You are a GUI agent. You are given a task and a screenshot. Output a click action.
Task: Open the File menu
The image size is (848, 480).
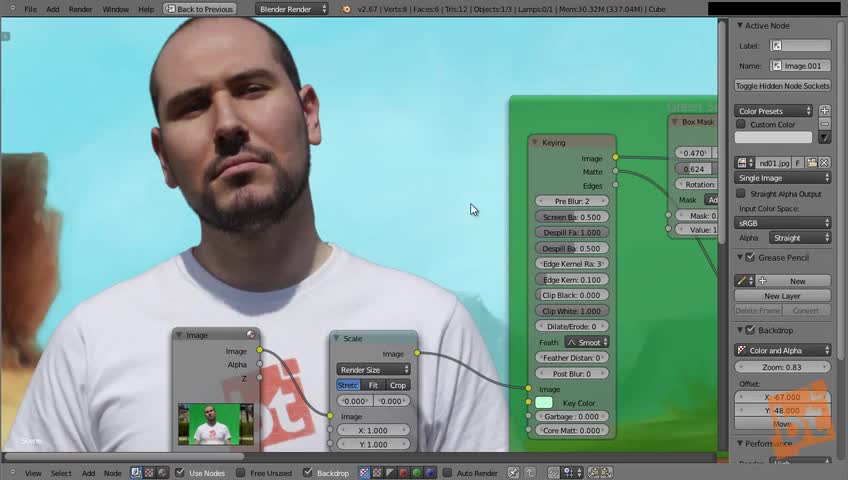coord(31,9)
